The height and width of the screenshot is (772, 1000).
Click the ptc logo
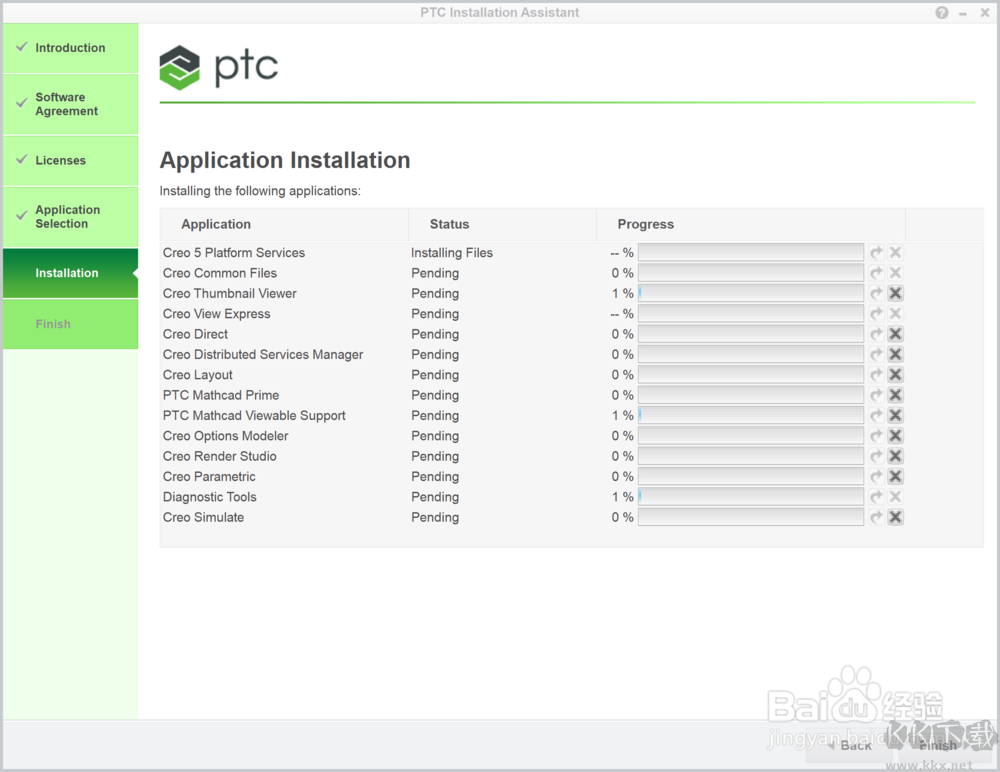(x=219, y=67)
